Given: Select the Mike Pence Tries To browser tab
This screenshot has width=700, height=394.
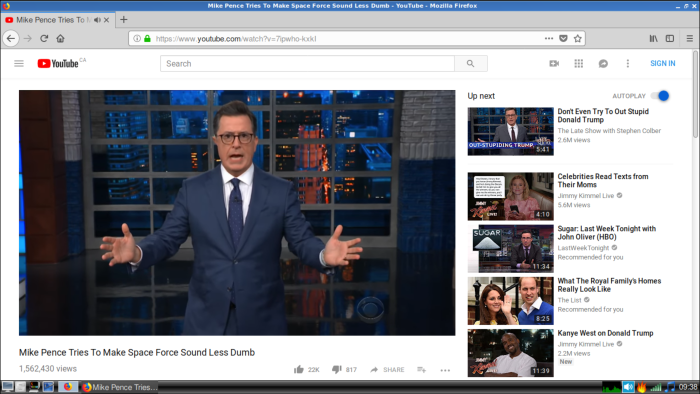Looking at the screenshot, I should (58, 20).
